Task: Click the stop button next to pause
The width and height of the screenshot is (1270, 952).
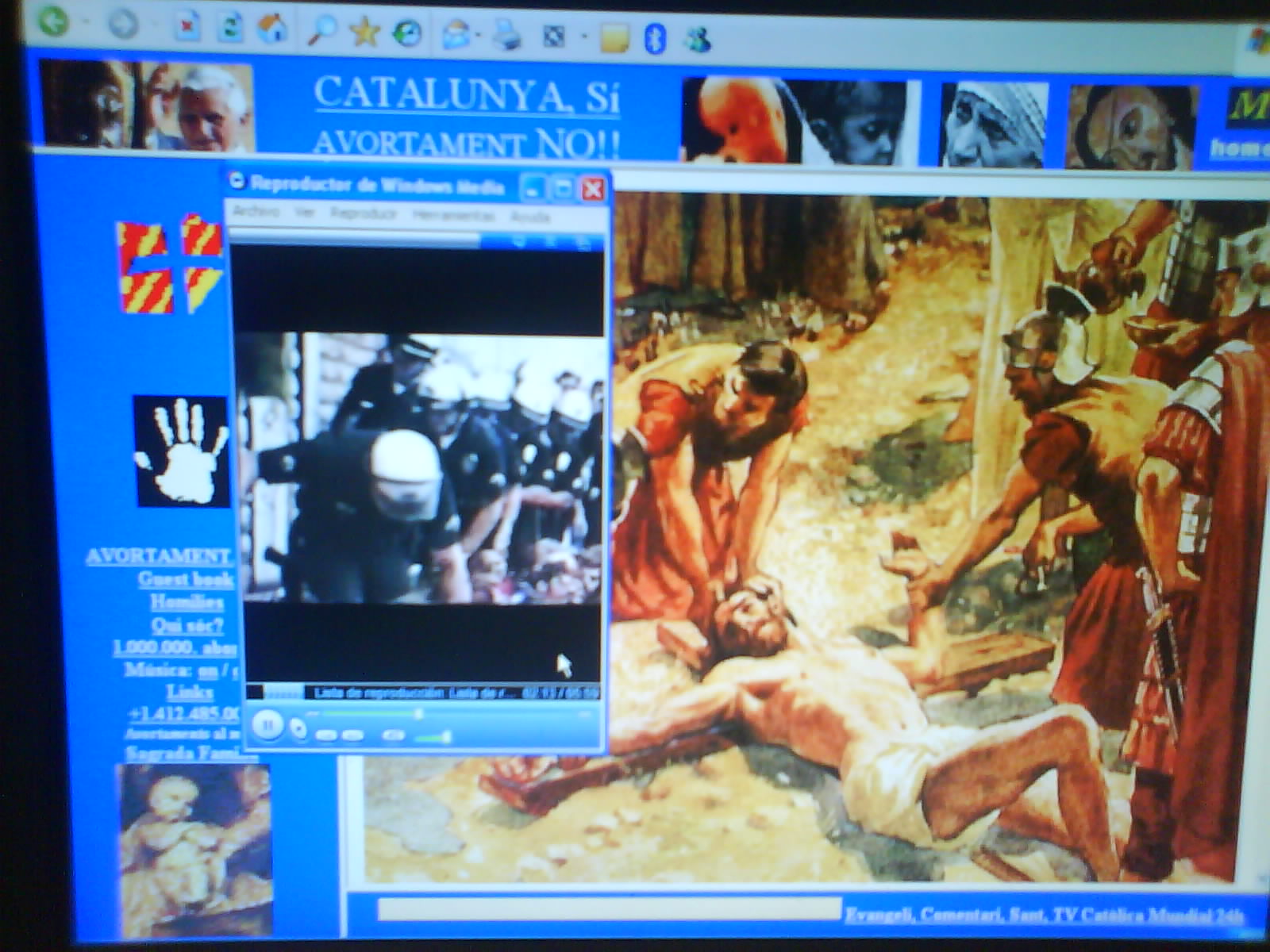Action: (x=298, y=727)
